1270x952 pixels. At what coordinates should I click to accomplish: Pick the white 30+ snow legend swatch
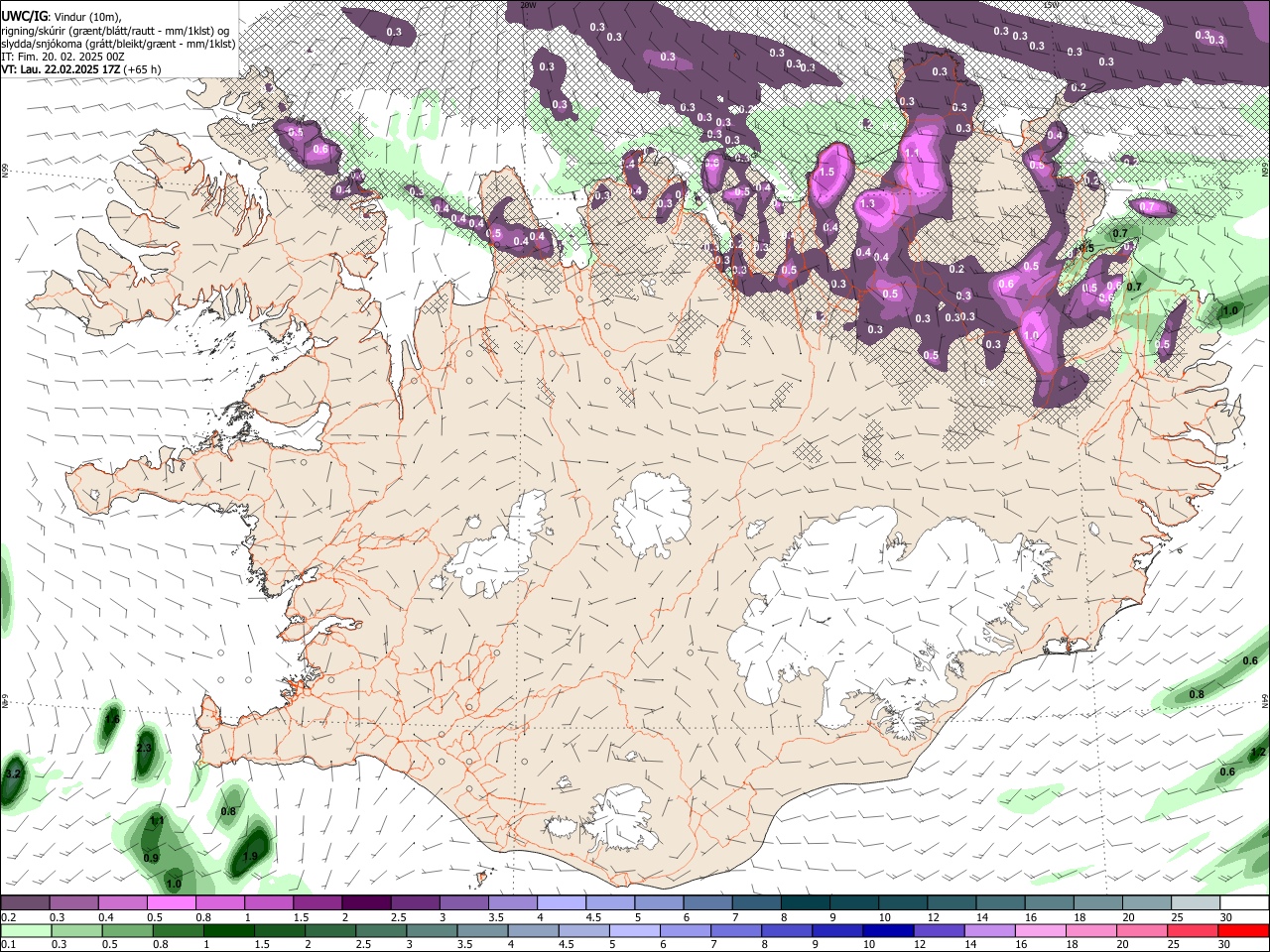(1244, 903)
